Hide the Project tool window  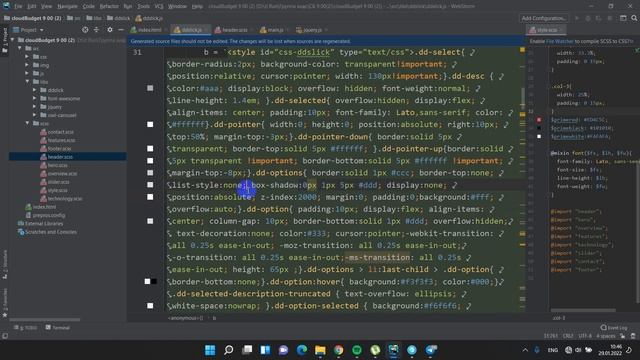click(x=121, y=30)
